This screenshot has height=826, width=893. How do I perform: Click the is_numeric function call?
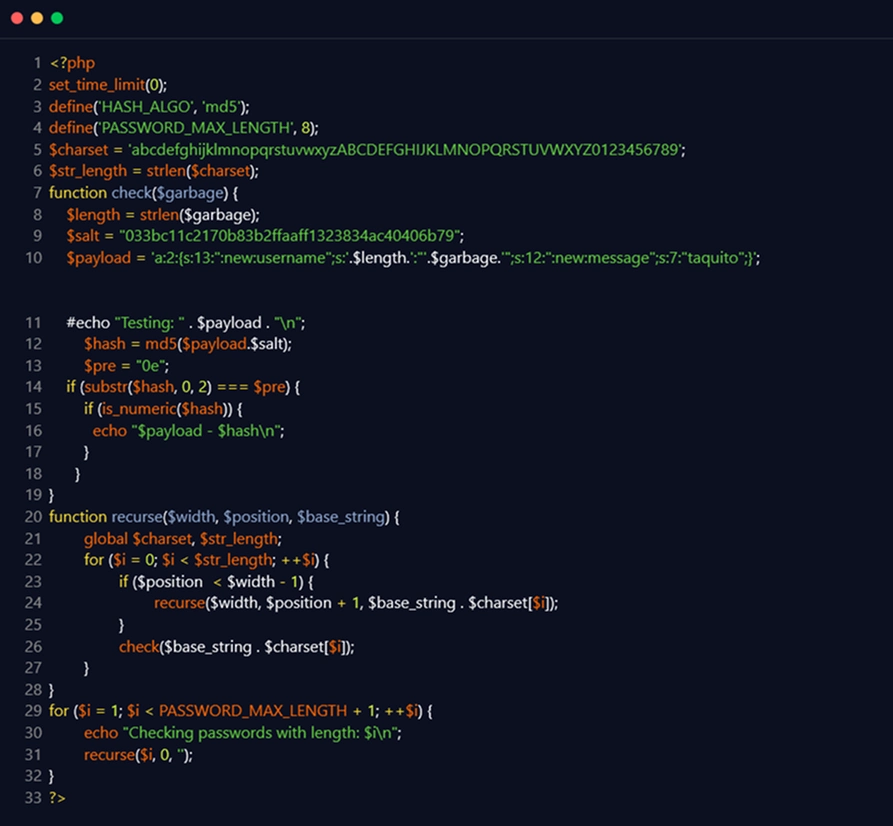[x=136, y=409]
